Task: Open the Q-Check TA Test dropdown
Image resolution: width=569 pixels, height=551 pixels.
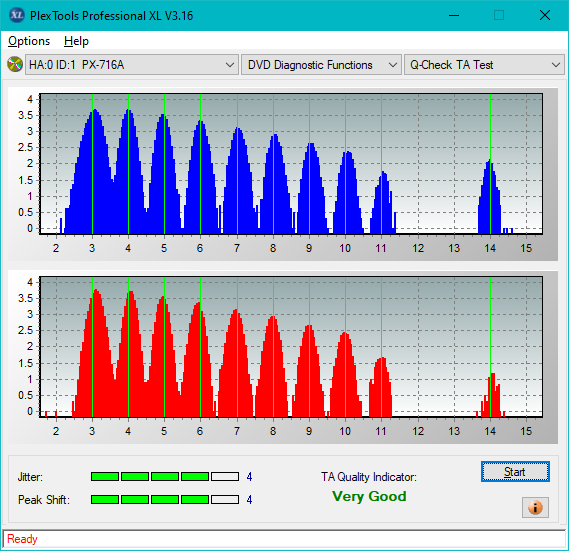Action: pos(484,65)
